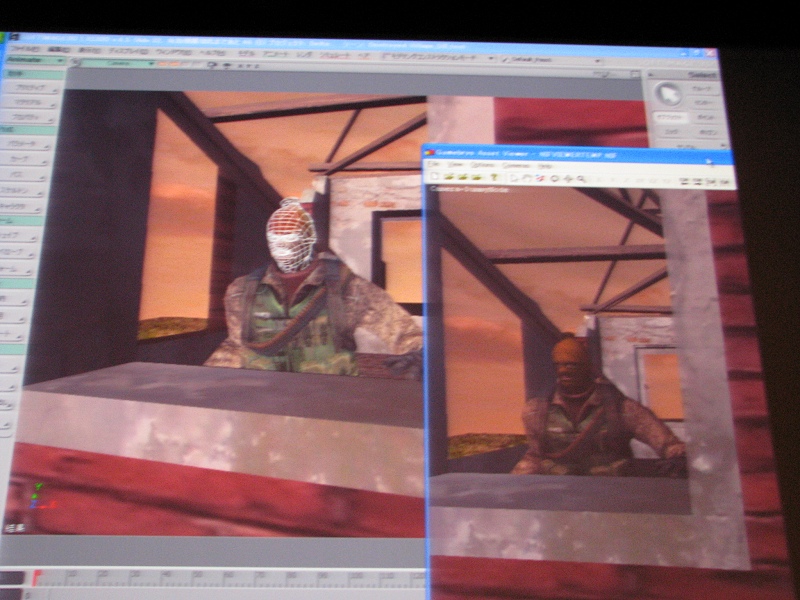
Task: Select the four-way pan arrows icon
Action: coord(568,179)
